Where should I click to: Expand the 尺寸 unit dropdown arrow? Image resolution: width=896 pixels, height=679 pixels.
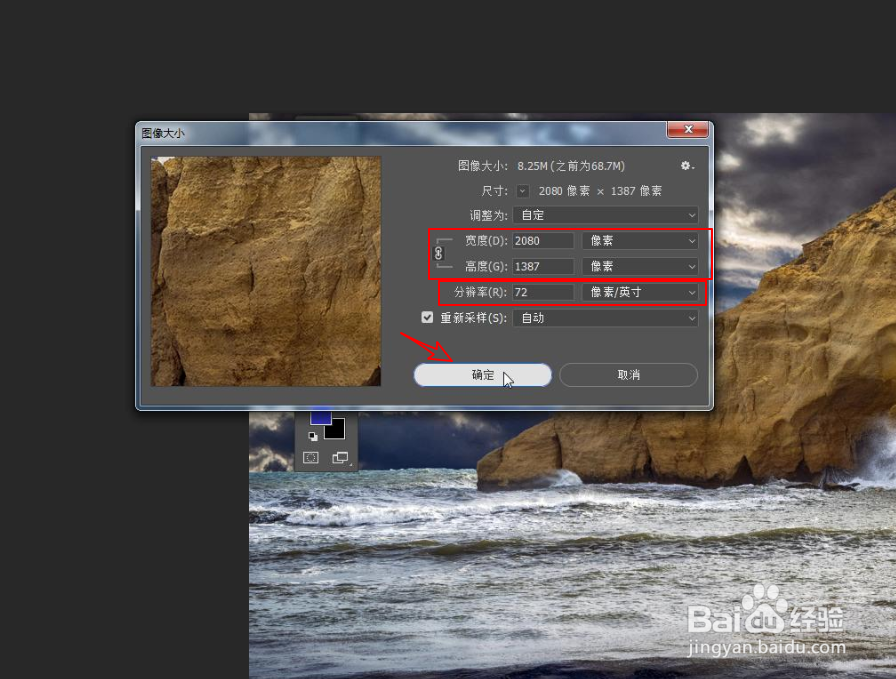pos(522,191)
